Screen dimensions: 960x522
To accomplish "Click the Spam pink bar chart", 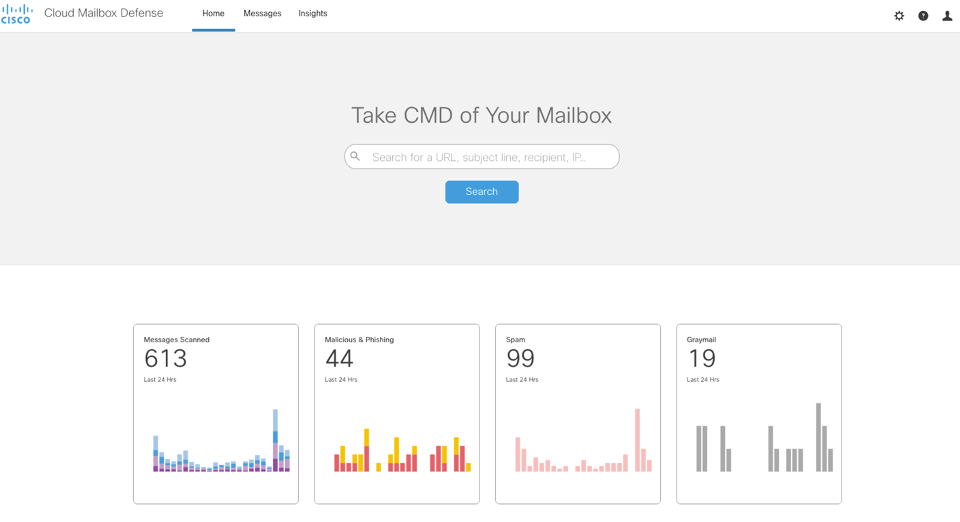I will pos(583,440).
